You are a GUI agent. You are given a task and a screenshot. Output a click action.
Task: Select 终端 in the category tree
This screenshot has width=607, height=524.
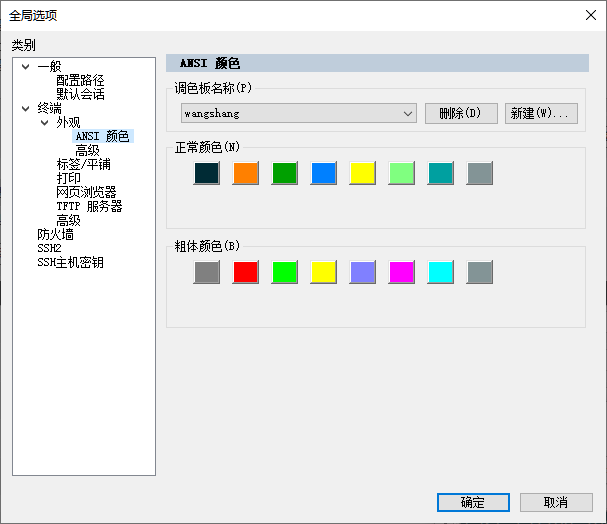[x=50, y=108]
